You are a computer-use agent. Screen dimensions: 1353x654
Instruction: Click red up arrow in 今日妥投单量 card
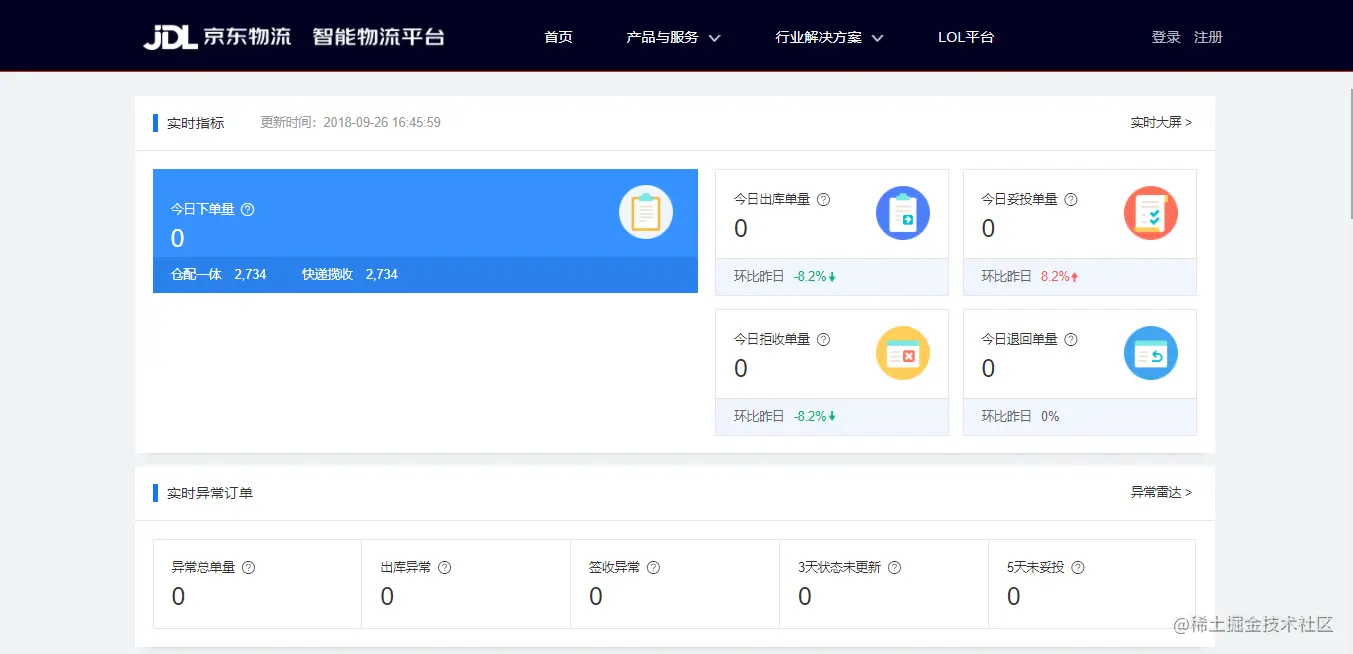[1074, 277]
